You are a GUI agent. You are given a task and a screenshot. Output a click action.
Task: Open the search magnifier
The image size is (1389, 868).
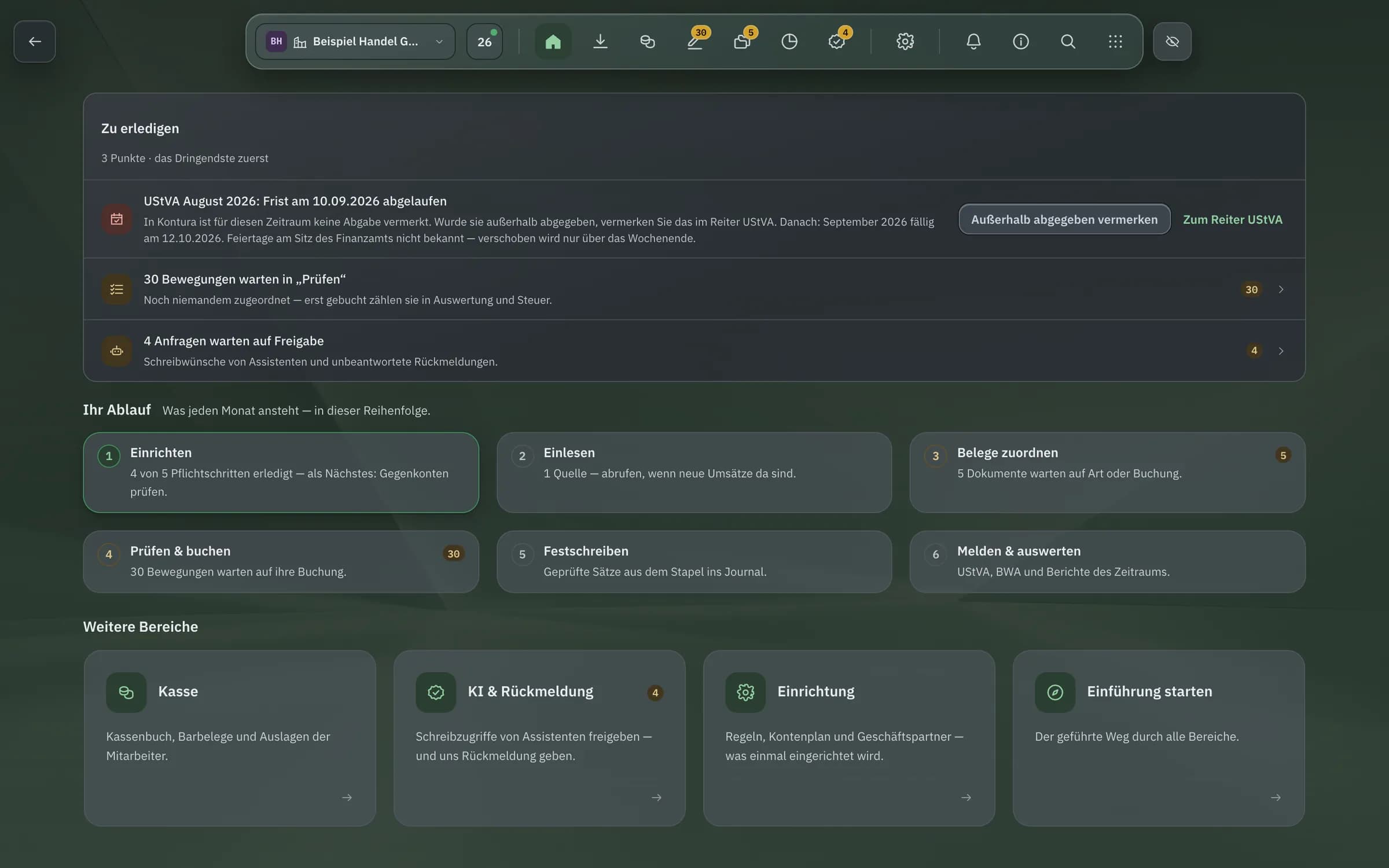[x=1068, y=41]
